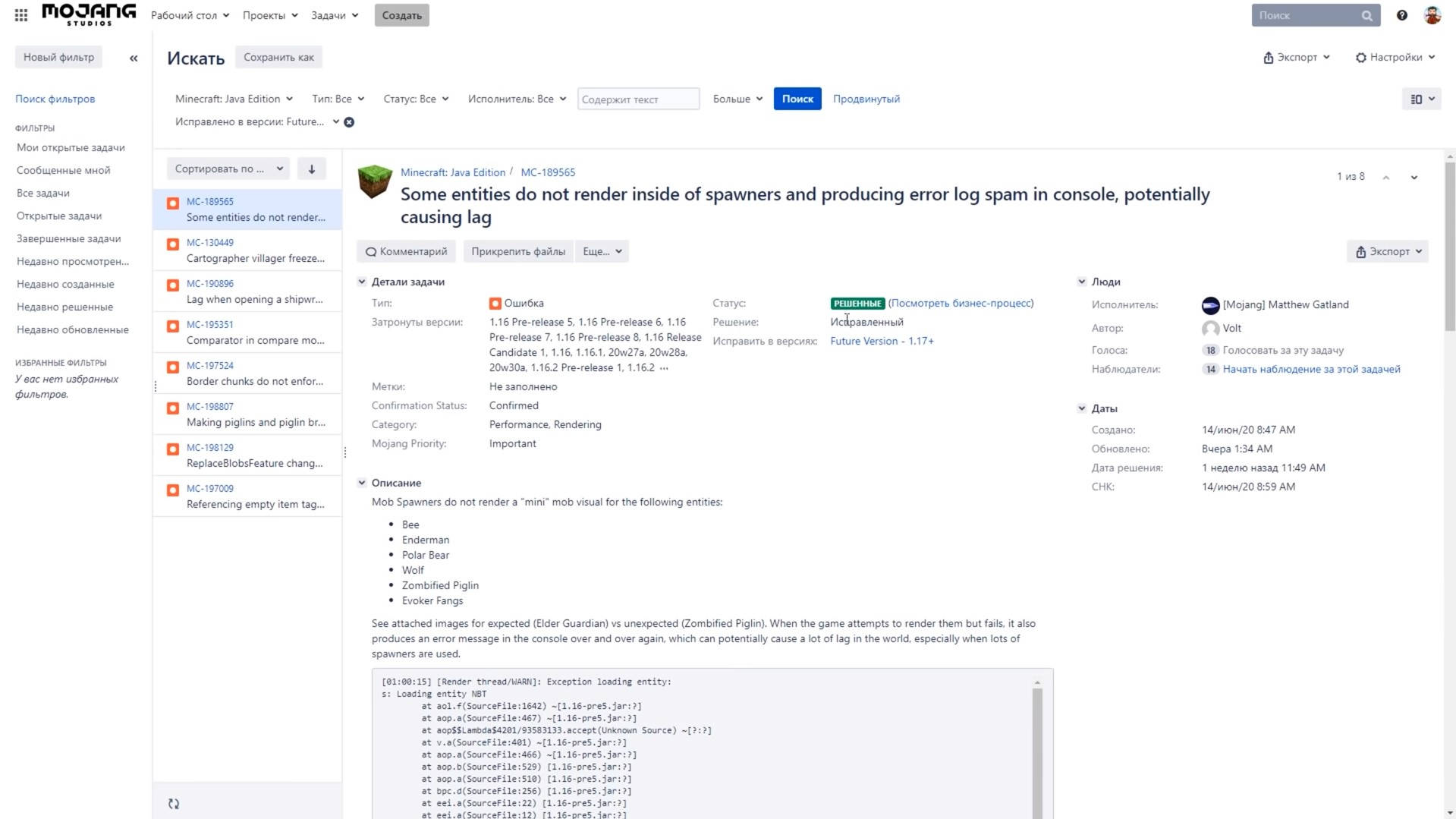Click the blue 'Поиск' search button

click(797, 99)
